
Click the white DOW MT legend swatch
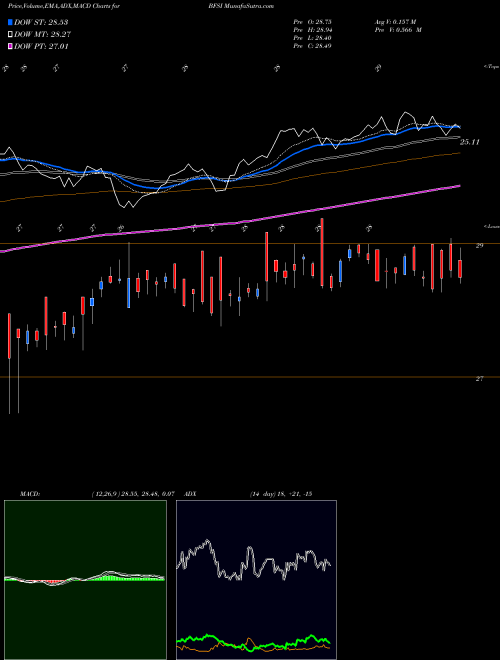(10, 35)
